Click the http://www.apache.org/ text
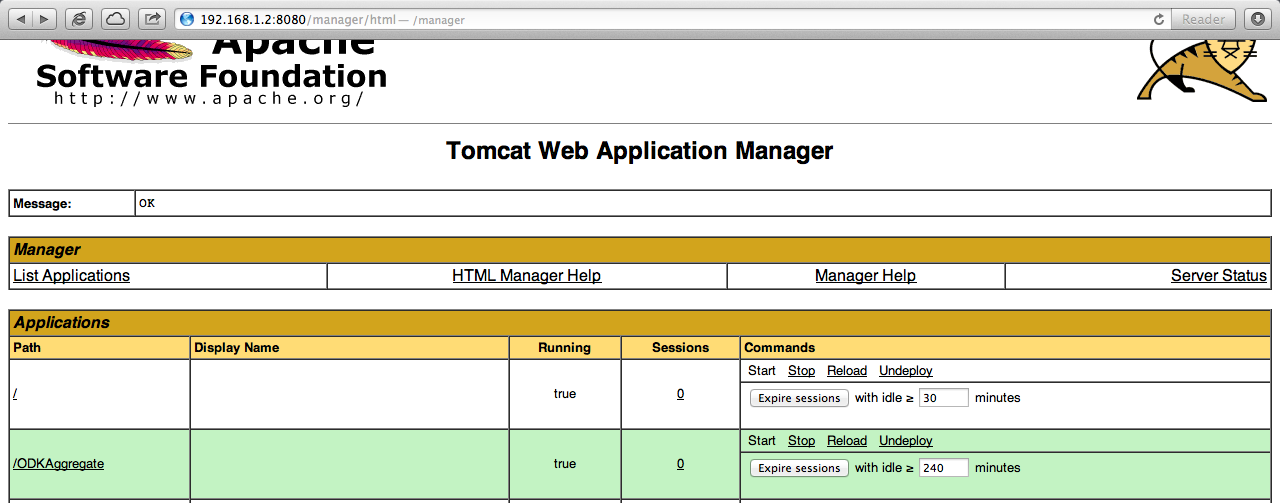 [209, 99]
